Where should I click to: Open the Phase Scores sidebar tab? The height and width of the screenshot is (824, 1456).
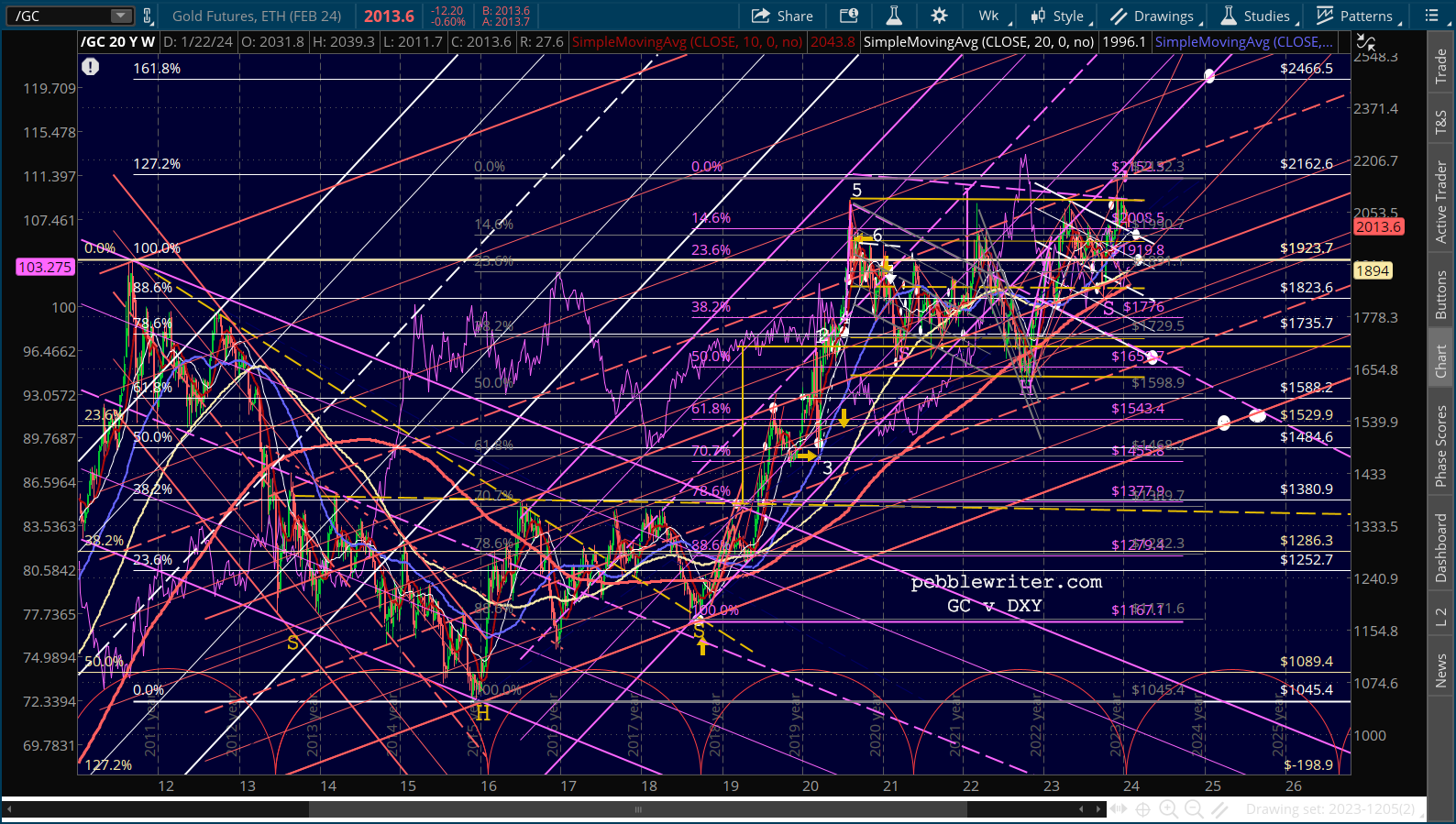pyautogui.click(x=1441, y=446)
